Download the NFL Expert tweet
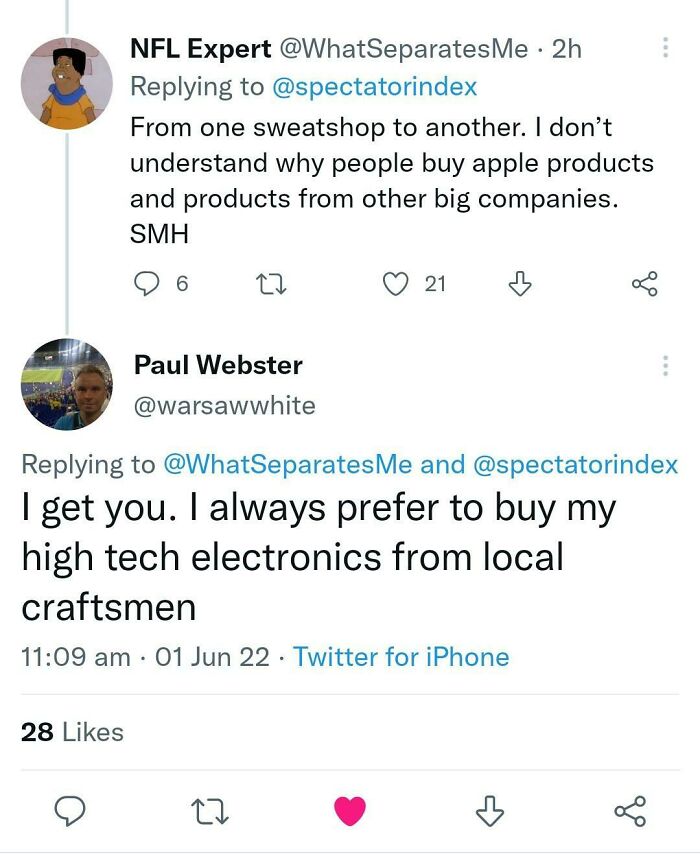 click(519, 284)
